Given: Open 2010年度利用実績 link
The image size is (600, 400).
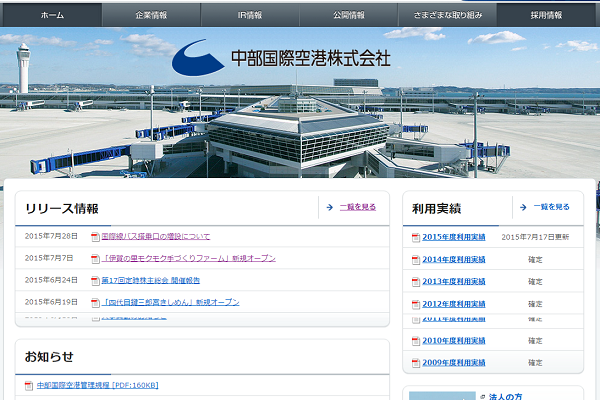Looking at the screenshot, I should [454, 341].
